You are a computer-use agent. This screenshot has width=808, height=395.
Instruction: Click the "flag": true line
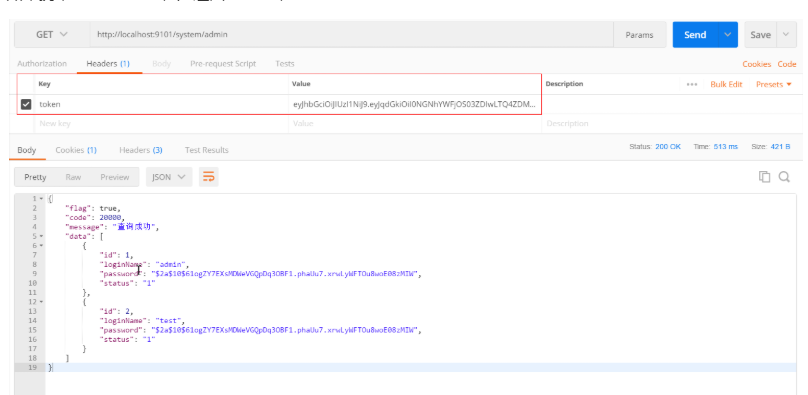(x=92, y=208)
